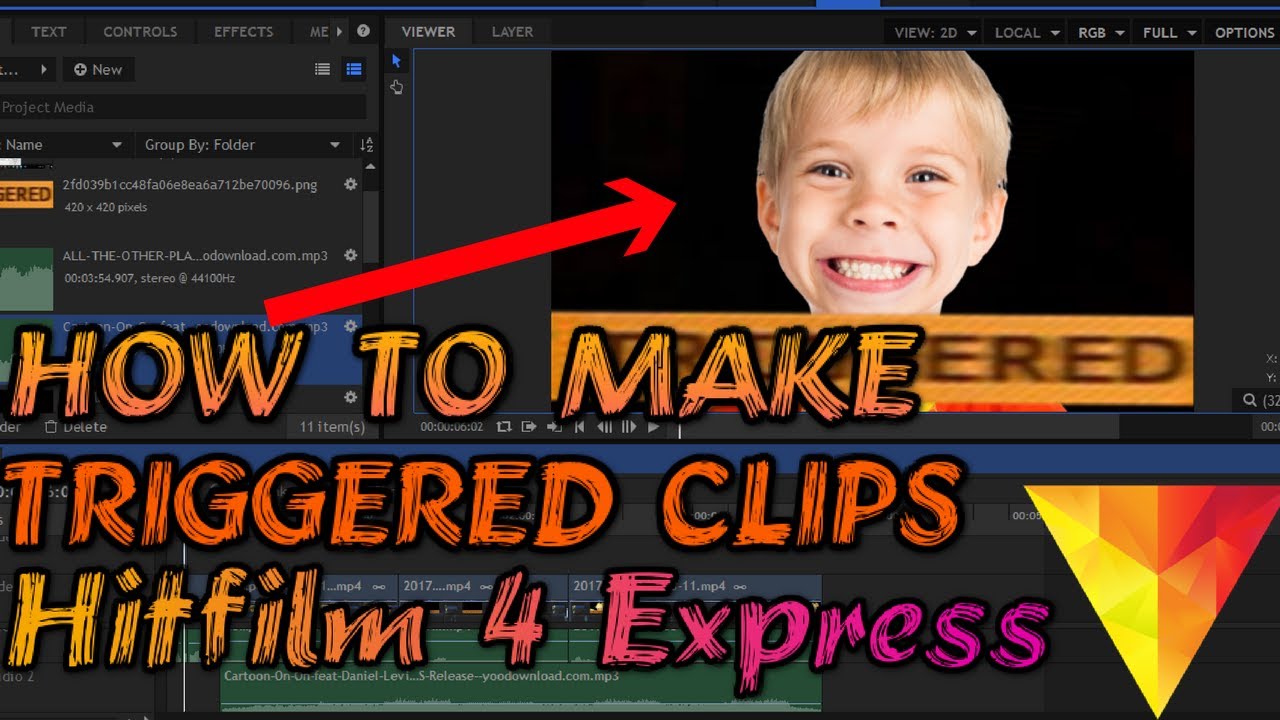Click the viewer zoom magnifier icon
This screenshot has width=1280, height=720.
pos(1249,400)
